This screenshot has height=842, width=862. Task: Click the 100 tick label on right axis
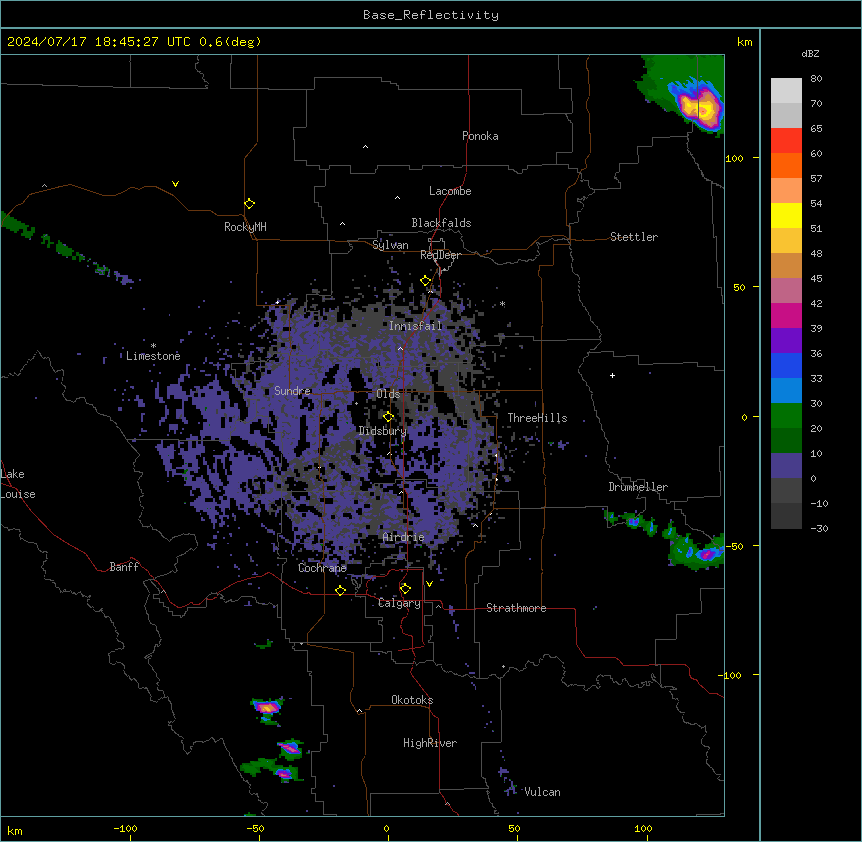pos(734,159)
